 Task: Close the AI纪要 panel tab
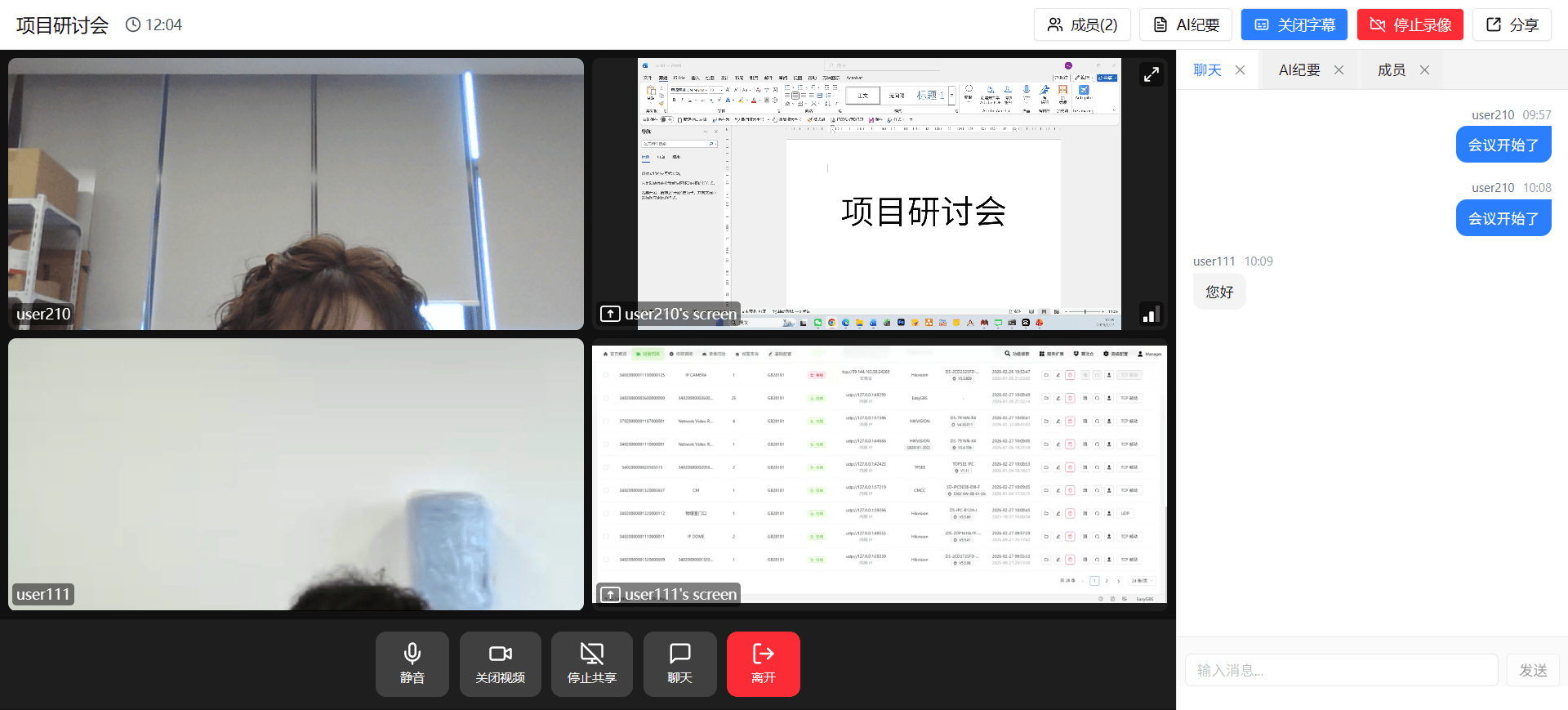[1339, 70]
